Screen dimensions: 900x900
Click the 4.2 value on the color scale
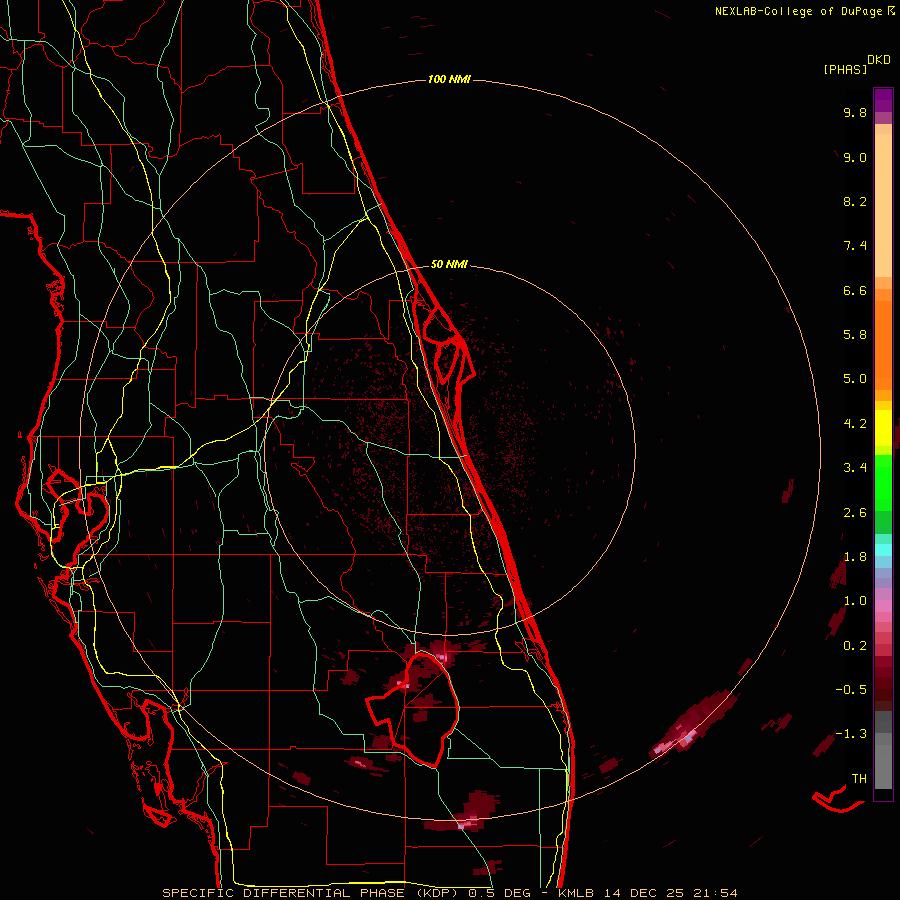(855, 424)
